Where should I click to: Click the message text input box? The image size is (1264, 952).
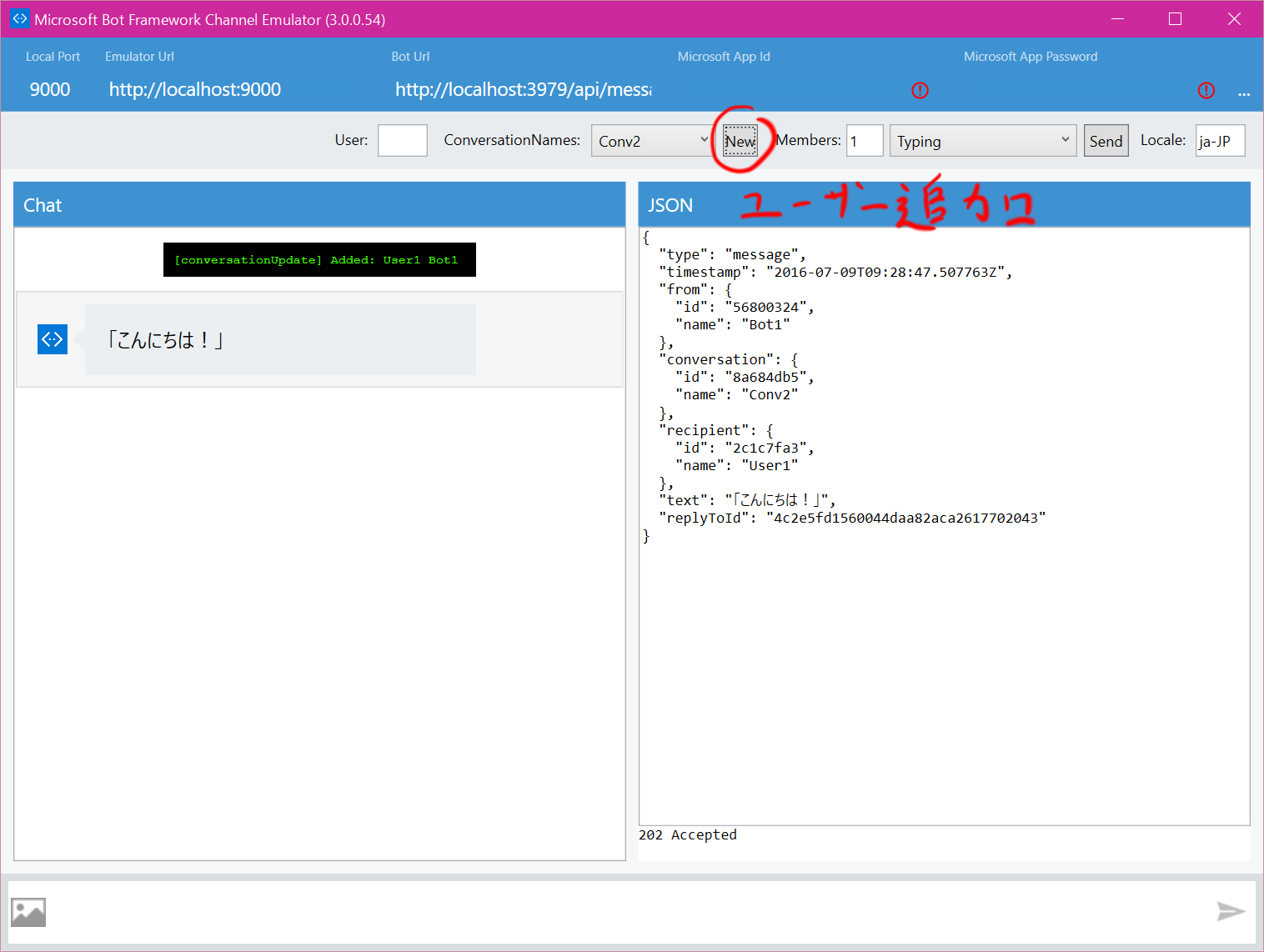pos(630,912)
